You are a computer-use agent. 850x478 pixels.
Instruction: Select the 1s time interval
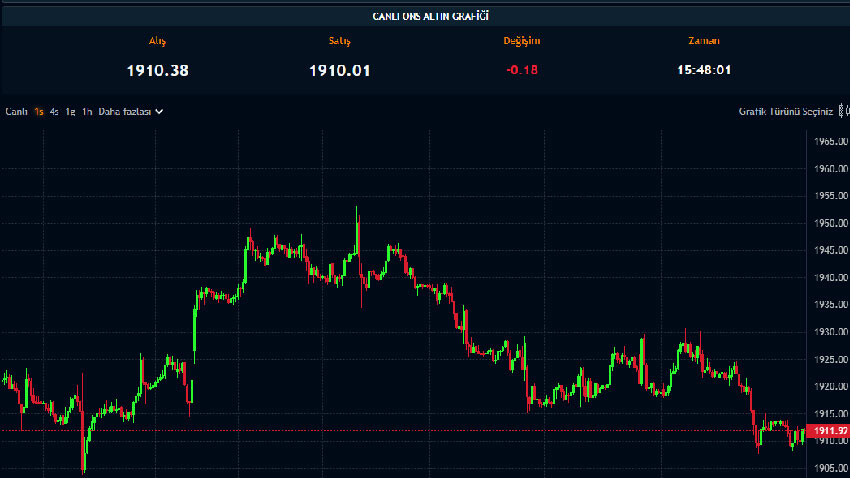38,112
